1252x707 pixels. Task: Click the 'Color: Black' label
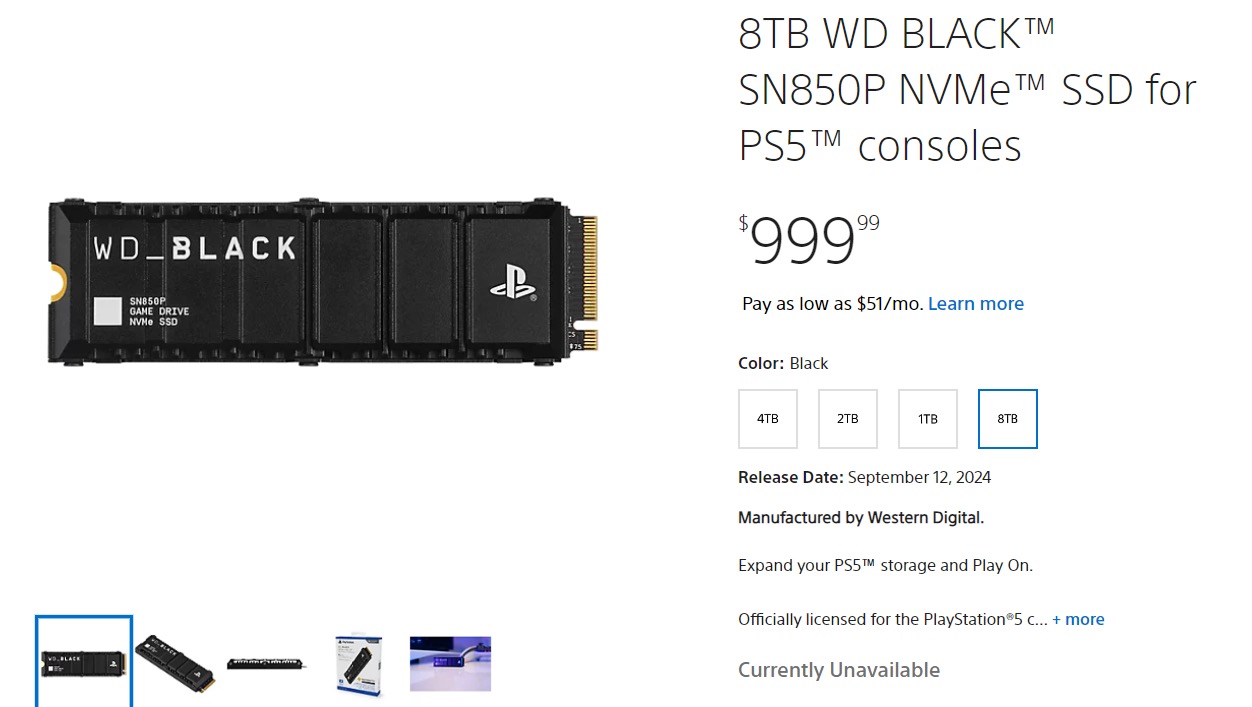coord(783,363)
